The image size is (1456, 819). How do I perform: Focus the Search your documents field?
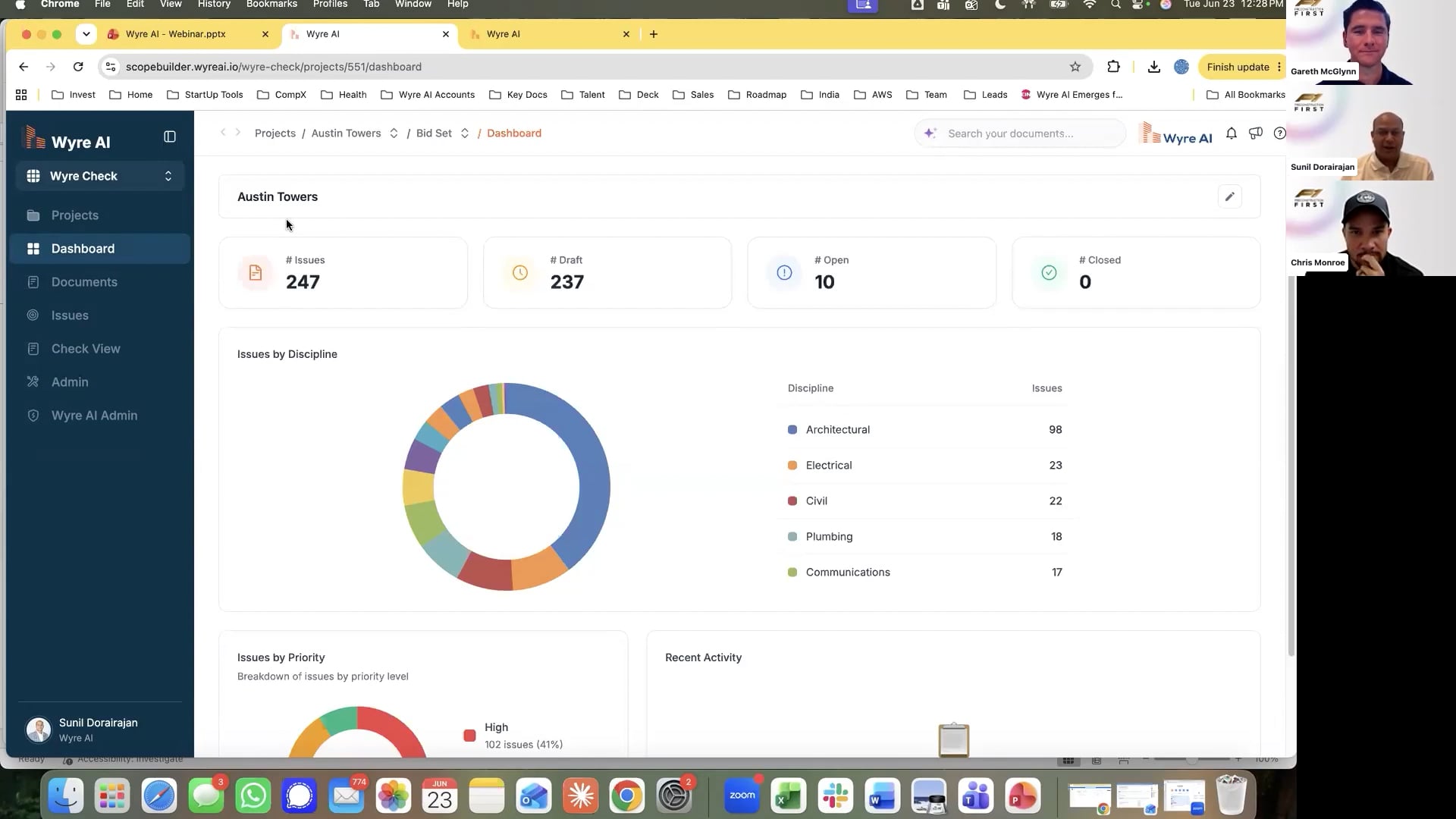[1020, 133]
